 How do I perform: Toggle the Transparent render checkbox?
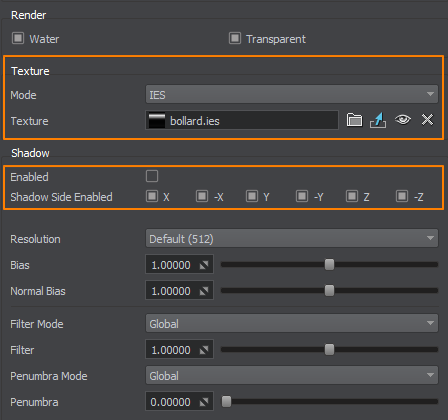pyautogui.click(x=235, y=38)
